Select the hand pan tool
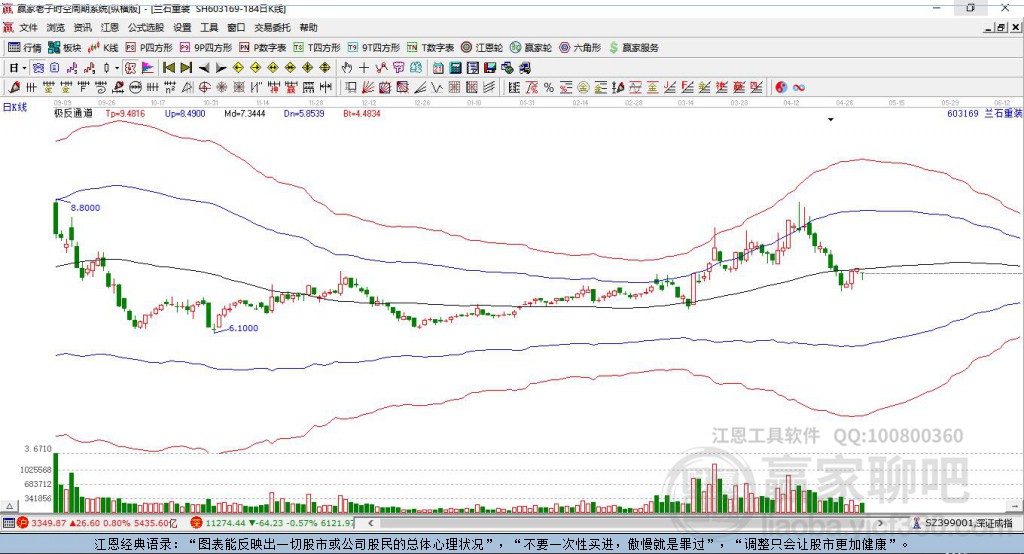This screenshot has width=1024, height=554. 347,68
